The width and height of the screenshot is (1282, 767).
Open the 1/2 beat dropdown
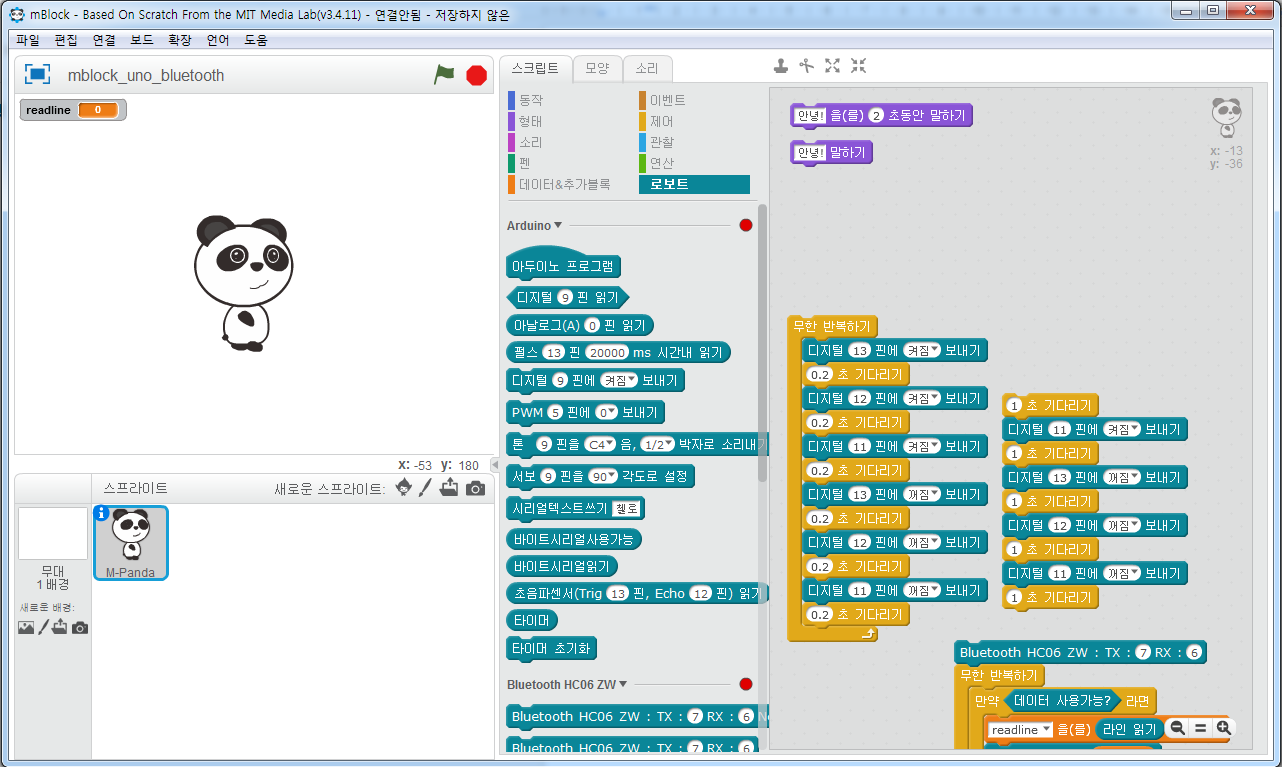(657, 444)
